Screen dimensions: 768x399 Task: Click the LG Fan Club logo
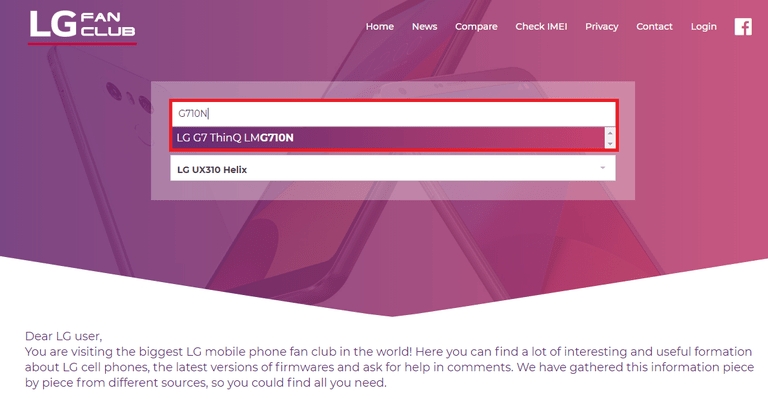(82, 26)
